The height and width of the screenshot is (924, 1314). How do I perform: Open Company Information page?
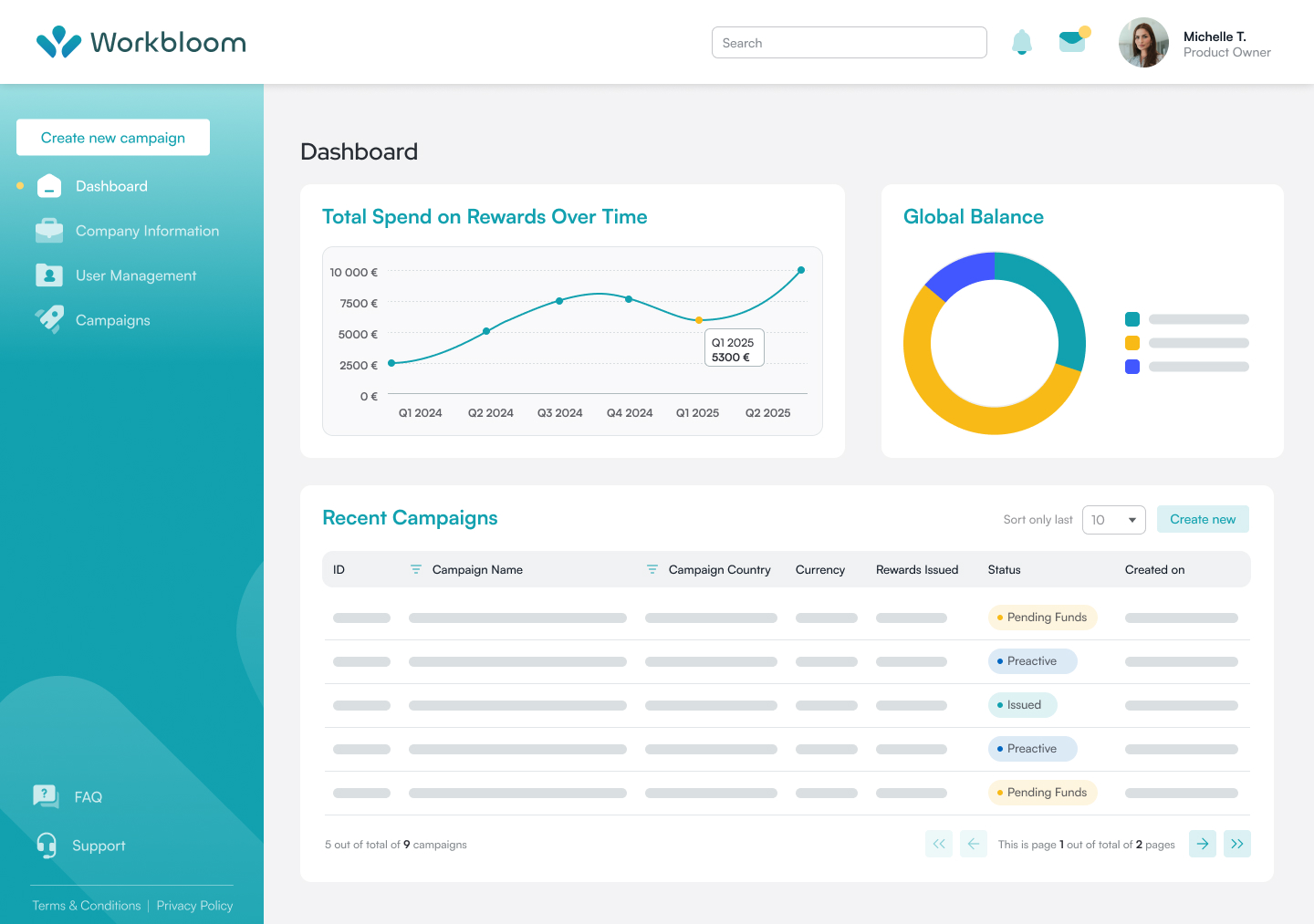(x=147, y=231)
